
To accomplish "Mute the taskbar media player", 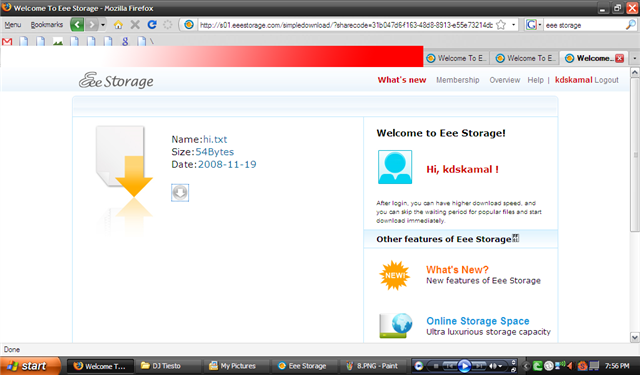I will click(493, 366).
